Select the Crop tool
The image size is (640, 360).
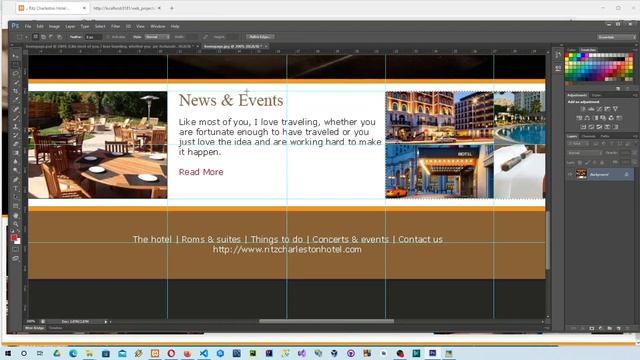pyautogui.click(x=16, y=91)
